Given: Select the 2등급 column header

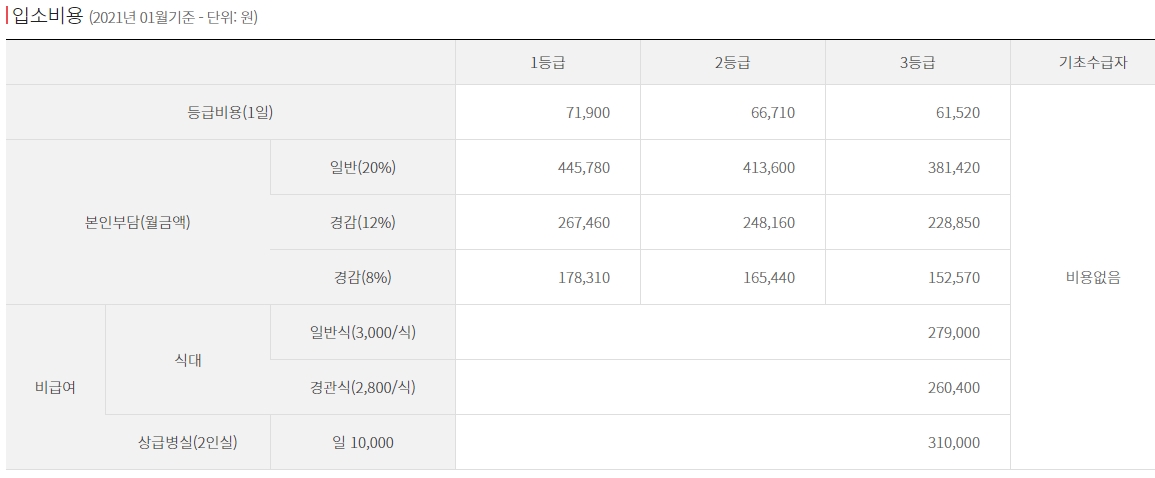Looking at the screenshot, I should tap(732, 63).
